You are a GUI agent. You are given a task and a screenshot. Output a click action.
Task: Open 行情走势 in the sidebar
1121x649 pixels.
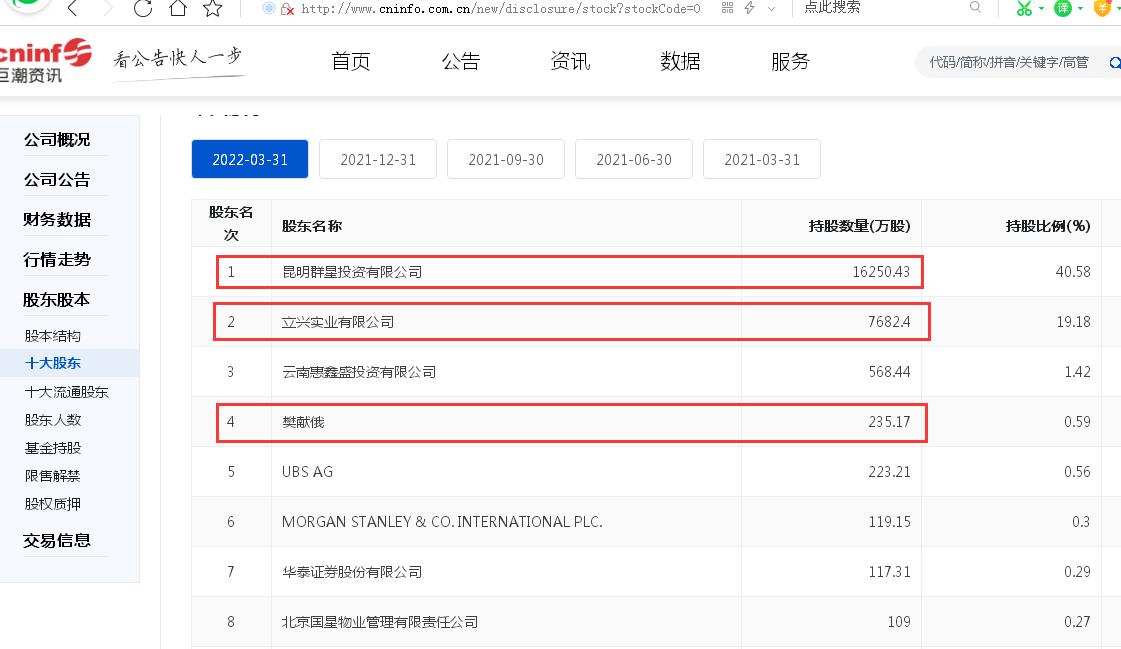[57, 259]
